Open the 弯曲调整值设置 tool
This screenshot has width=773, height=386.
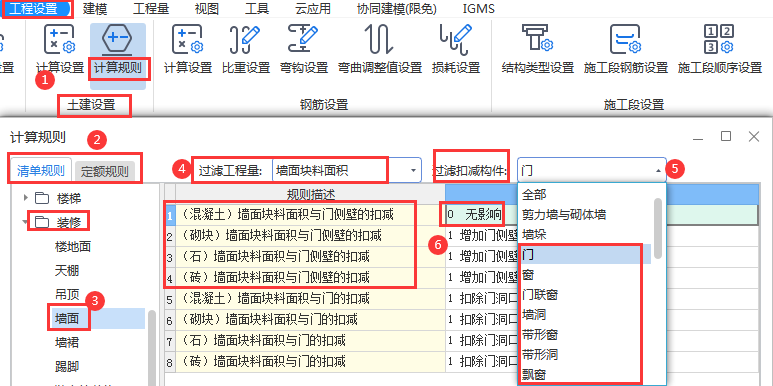380,50
